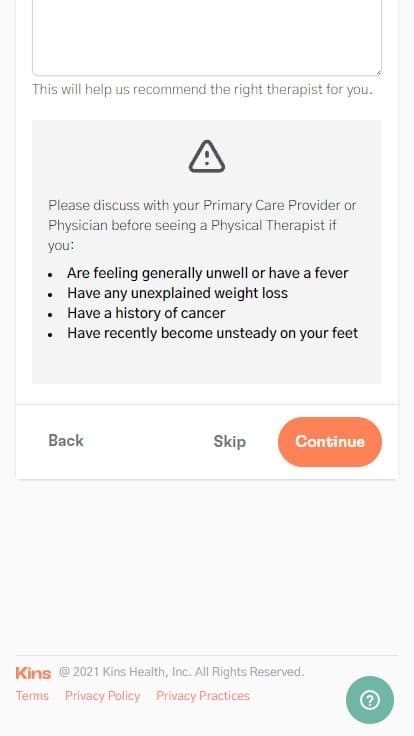Open the Terms link
Image resolution: width=414 pixels, height=736 pixels.
pyautogui.click(x=32, y=696)
